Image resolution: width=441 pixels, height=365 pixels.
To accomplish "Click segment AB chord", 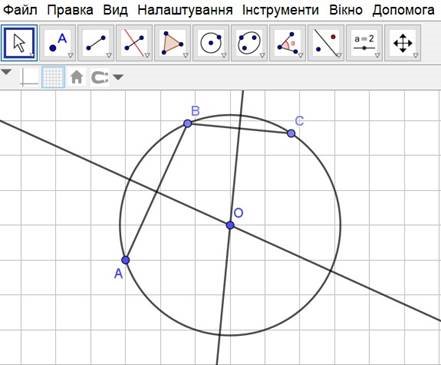I will (157, 192).
